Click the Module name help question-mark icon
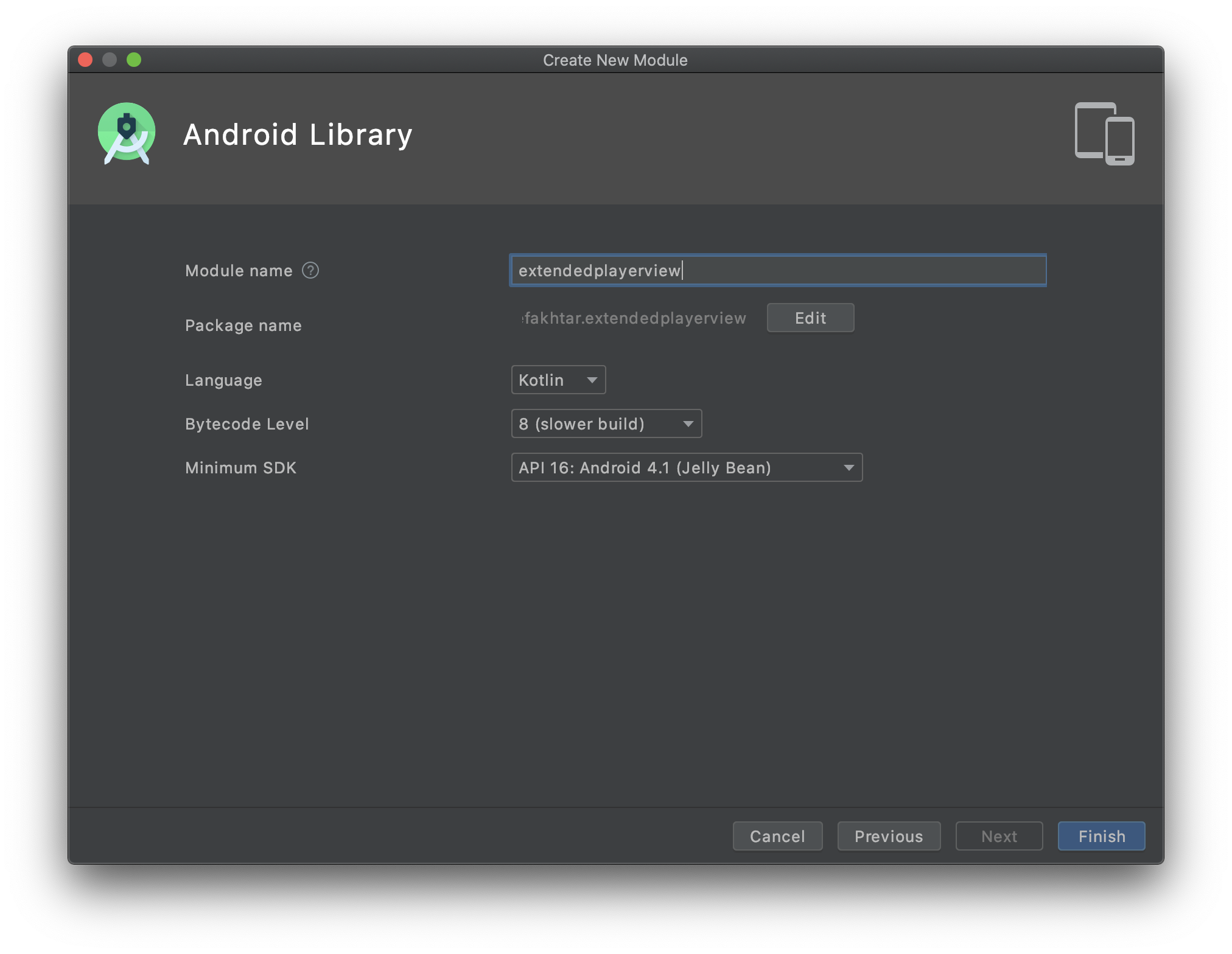Image resolution: width=1232 pixels, height=954 pixels. click(310, 270)
